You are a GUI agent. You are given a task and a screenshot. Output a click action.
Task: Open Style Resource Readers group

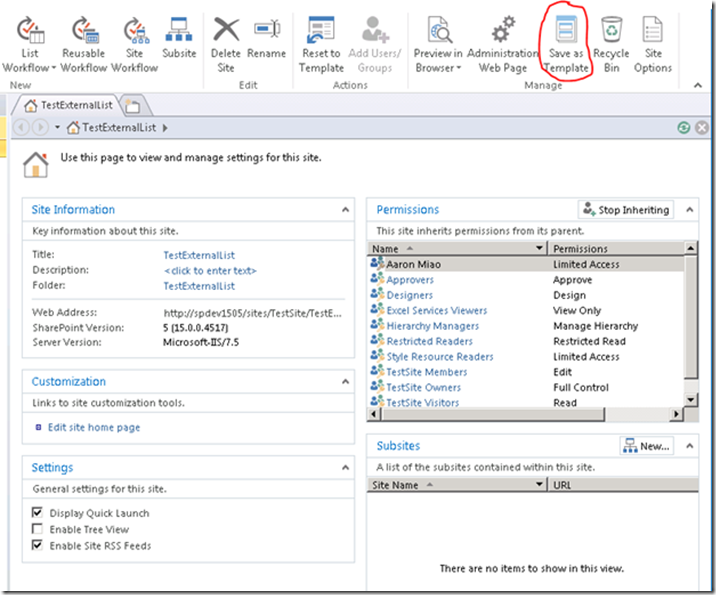tap(440, 357)
